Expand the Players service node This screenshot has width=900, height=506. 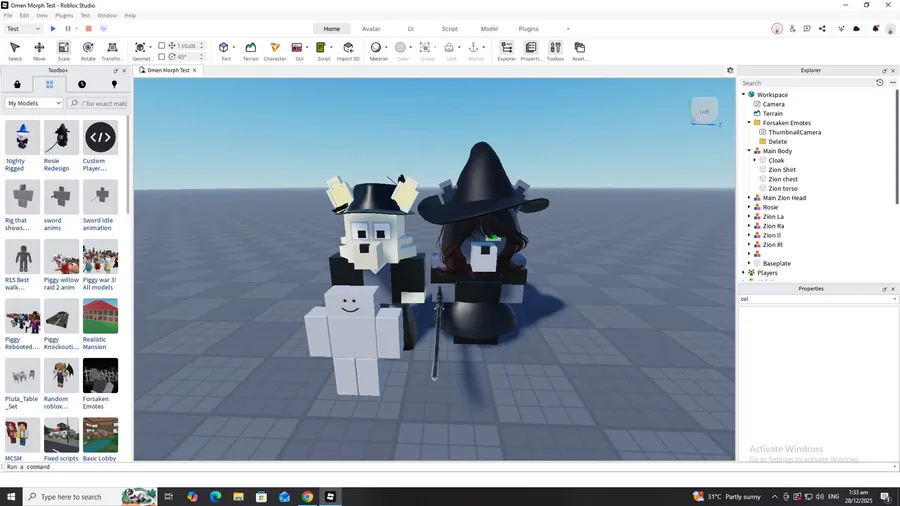tap(744, 273)
